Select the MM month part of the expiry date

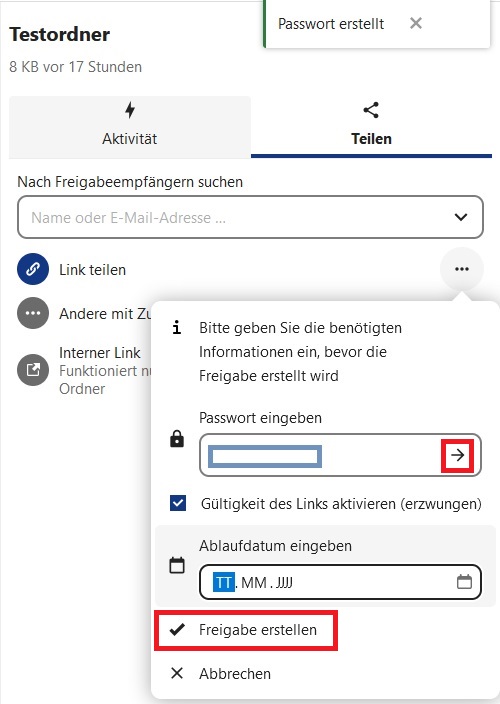[x=254, y=583]
